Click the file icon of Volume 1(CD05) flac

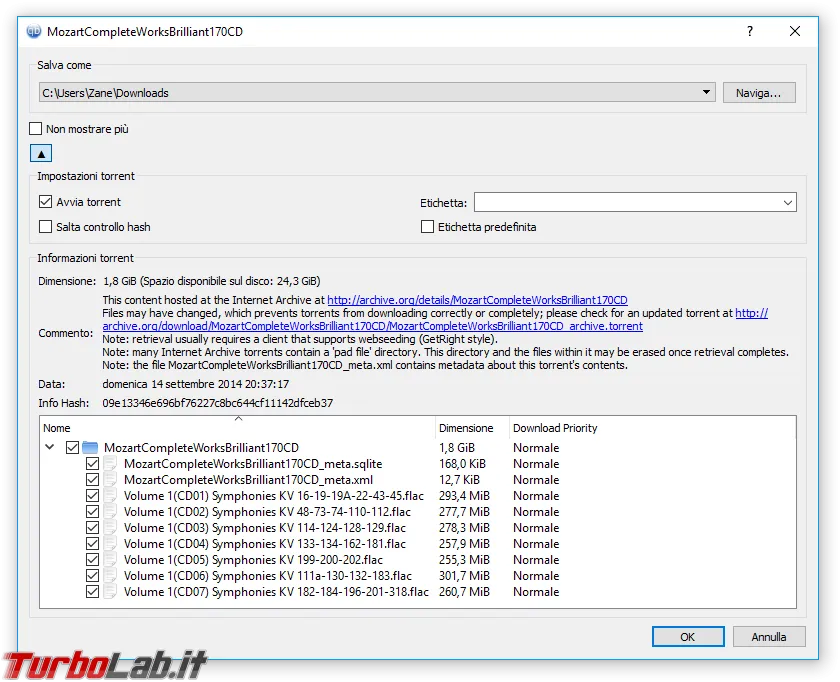coord(110,560)
